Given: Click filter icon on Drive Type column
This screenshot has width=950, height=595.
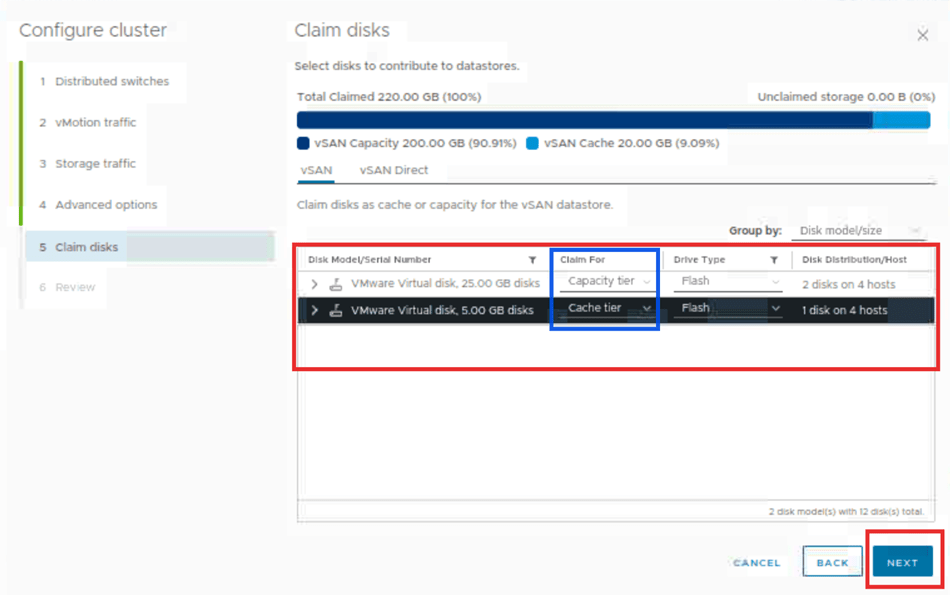Looking at the screenshot, I should tap(773, 260).
